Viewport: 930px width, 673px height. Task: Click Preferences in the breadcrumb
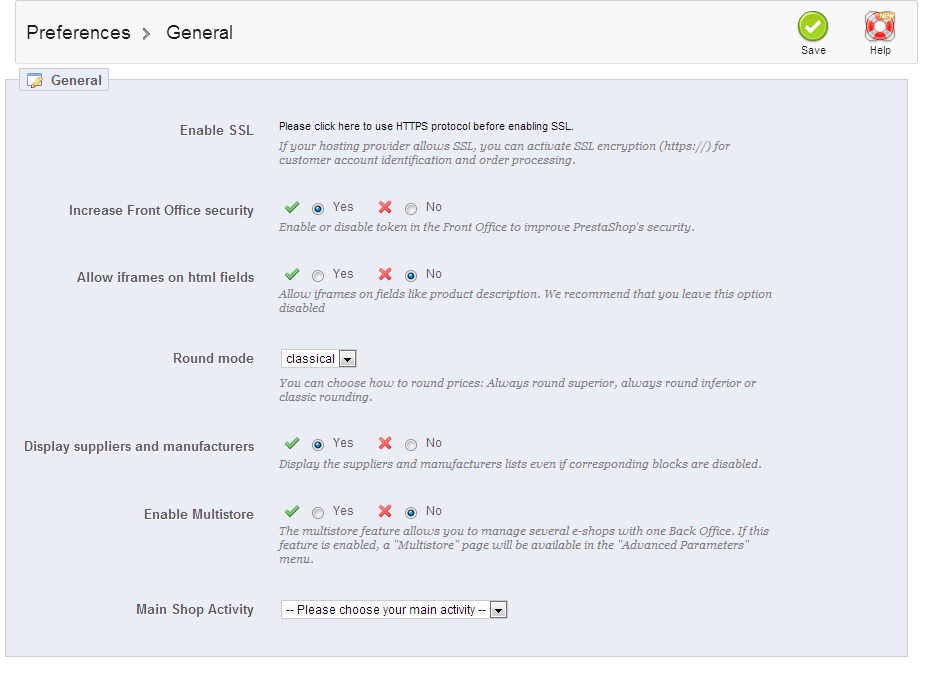tap(78, 33)
